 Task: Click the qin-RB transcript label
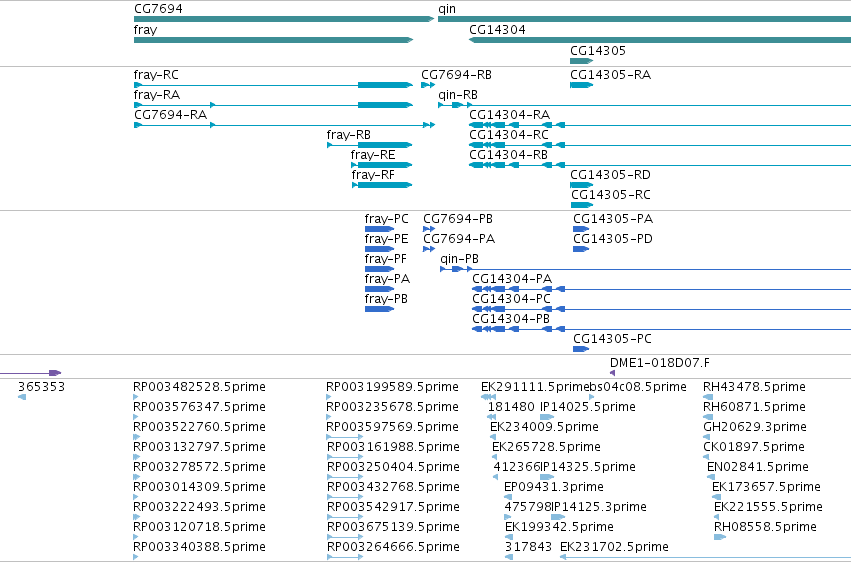pyautogui.click(x=458, y=95)
